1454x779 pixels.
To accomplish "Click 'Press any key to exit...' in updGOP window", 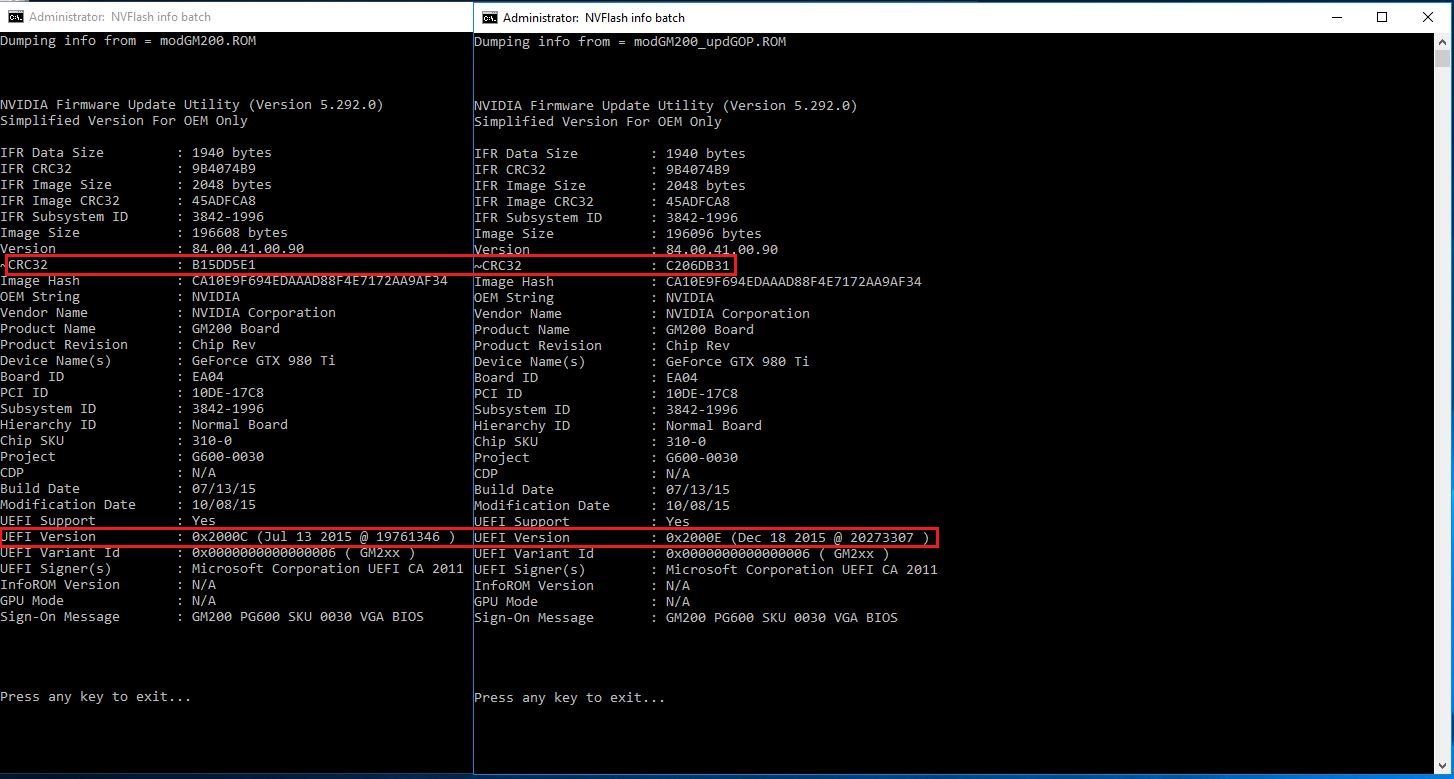I will (570, 698).
